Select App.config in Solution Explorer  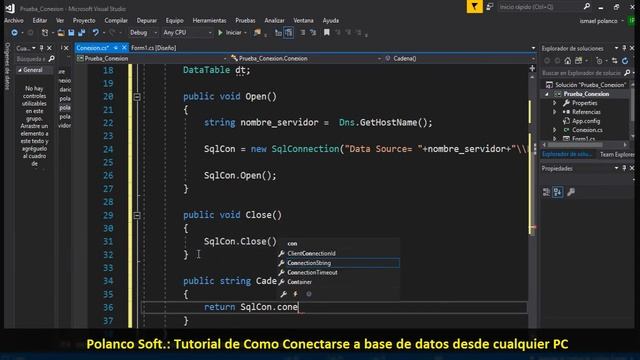(586, 121)
